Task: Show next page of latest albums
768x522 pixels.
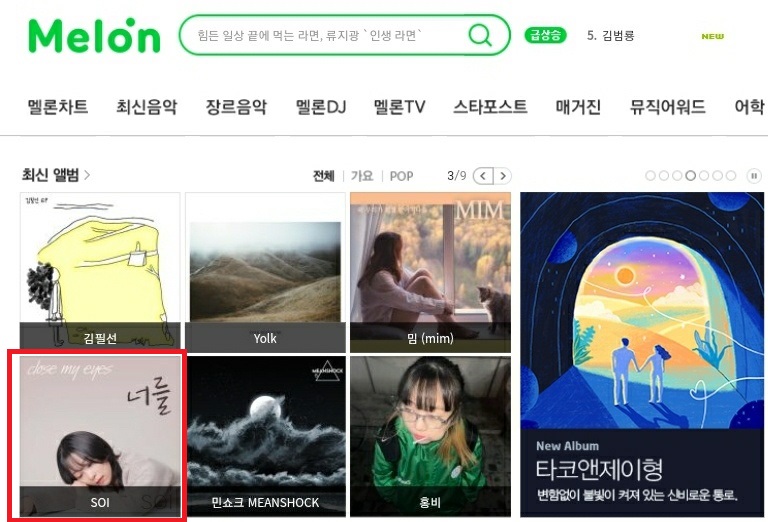Action: [503, 176]
